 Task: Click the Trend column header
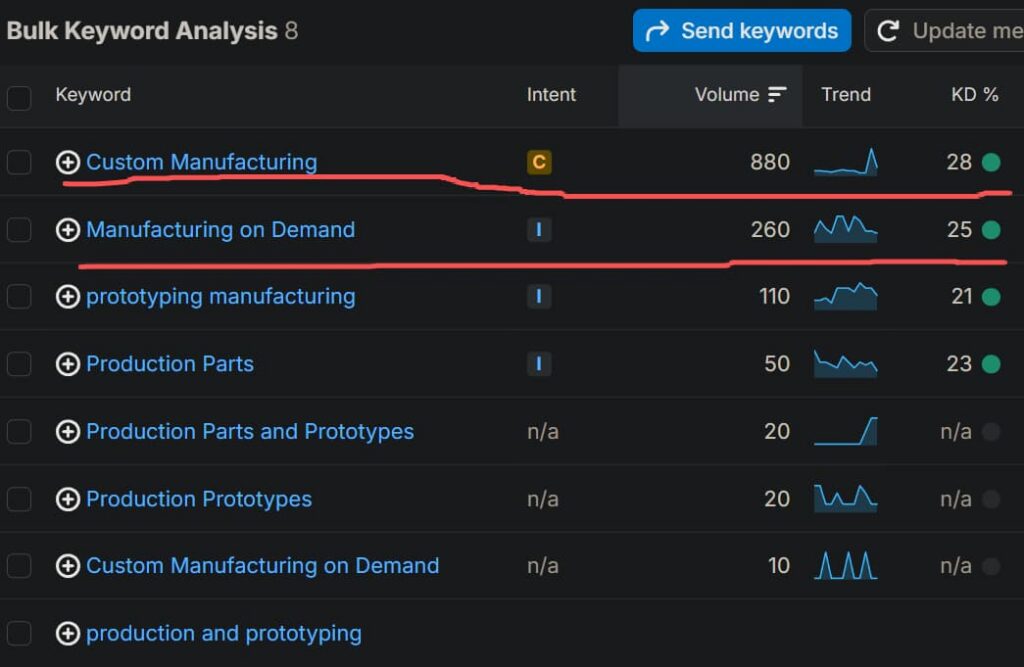pyautogui.click(x=846, y=95)
